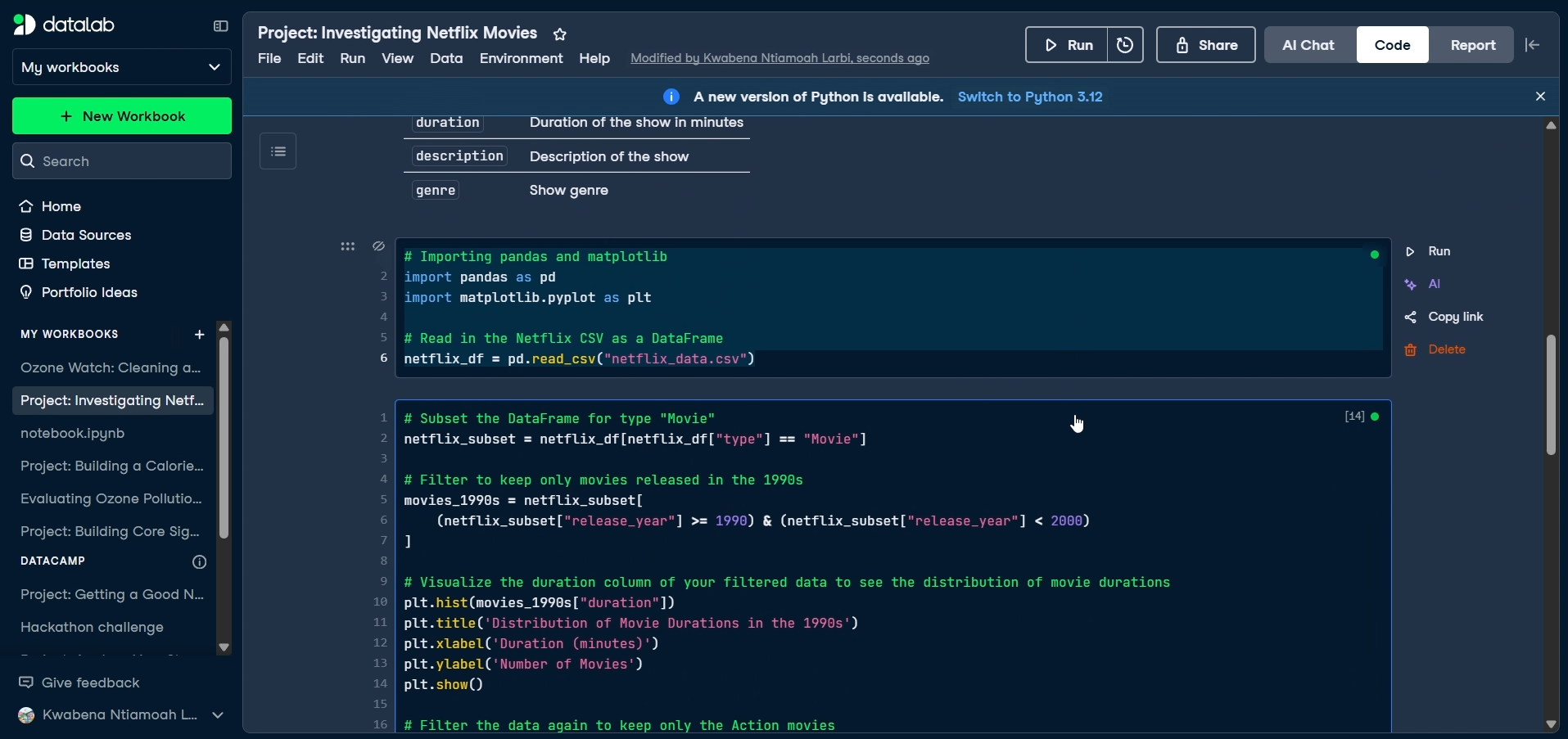Open the table of contents outline icon
This screenshot has height=739, width=1568.
tap(278, 151)
